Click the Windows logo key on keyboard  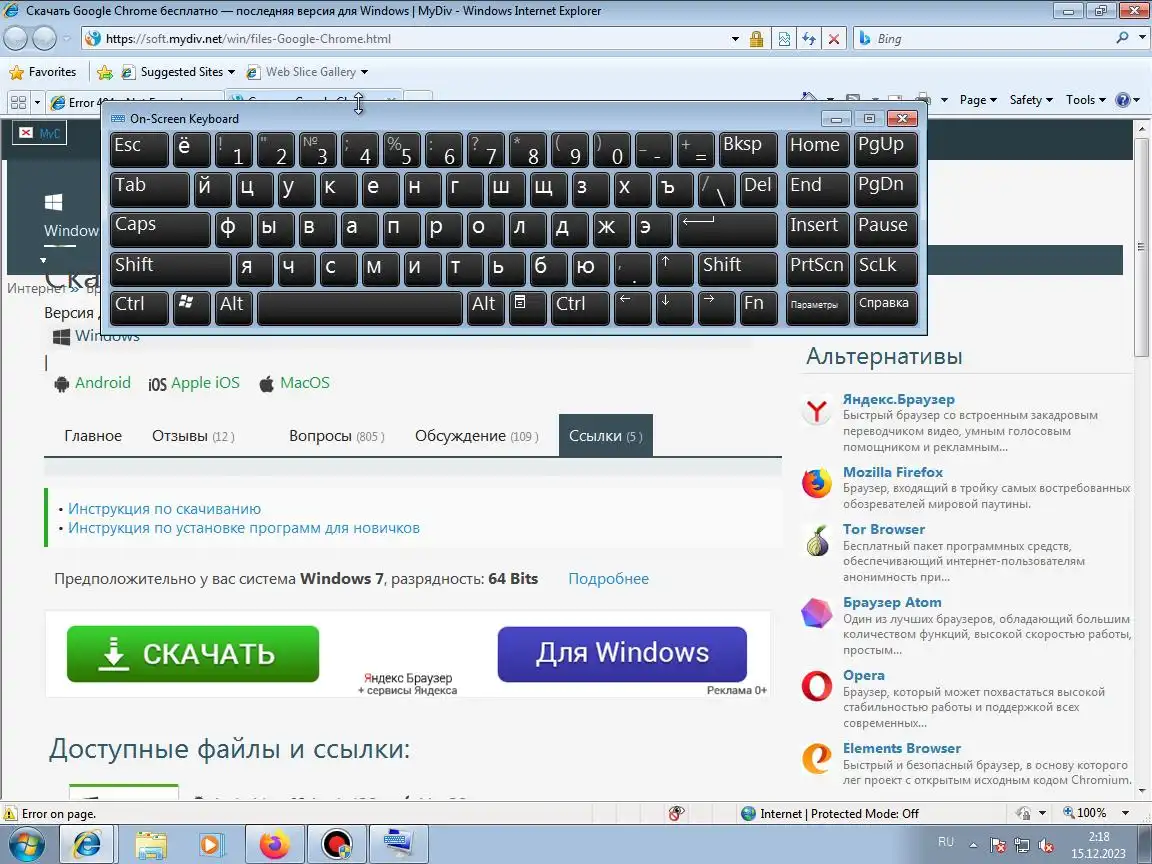(191, 307)
